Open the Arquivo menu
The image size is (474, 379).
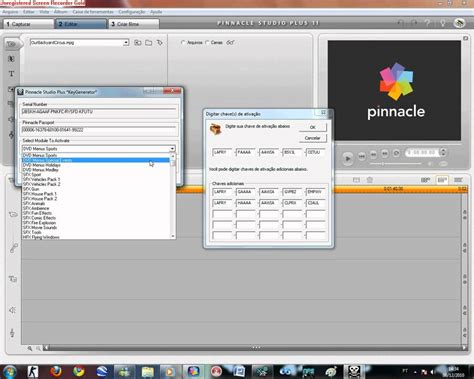pos(10,12)
